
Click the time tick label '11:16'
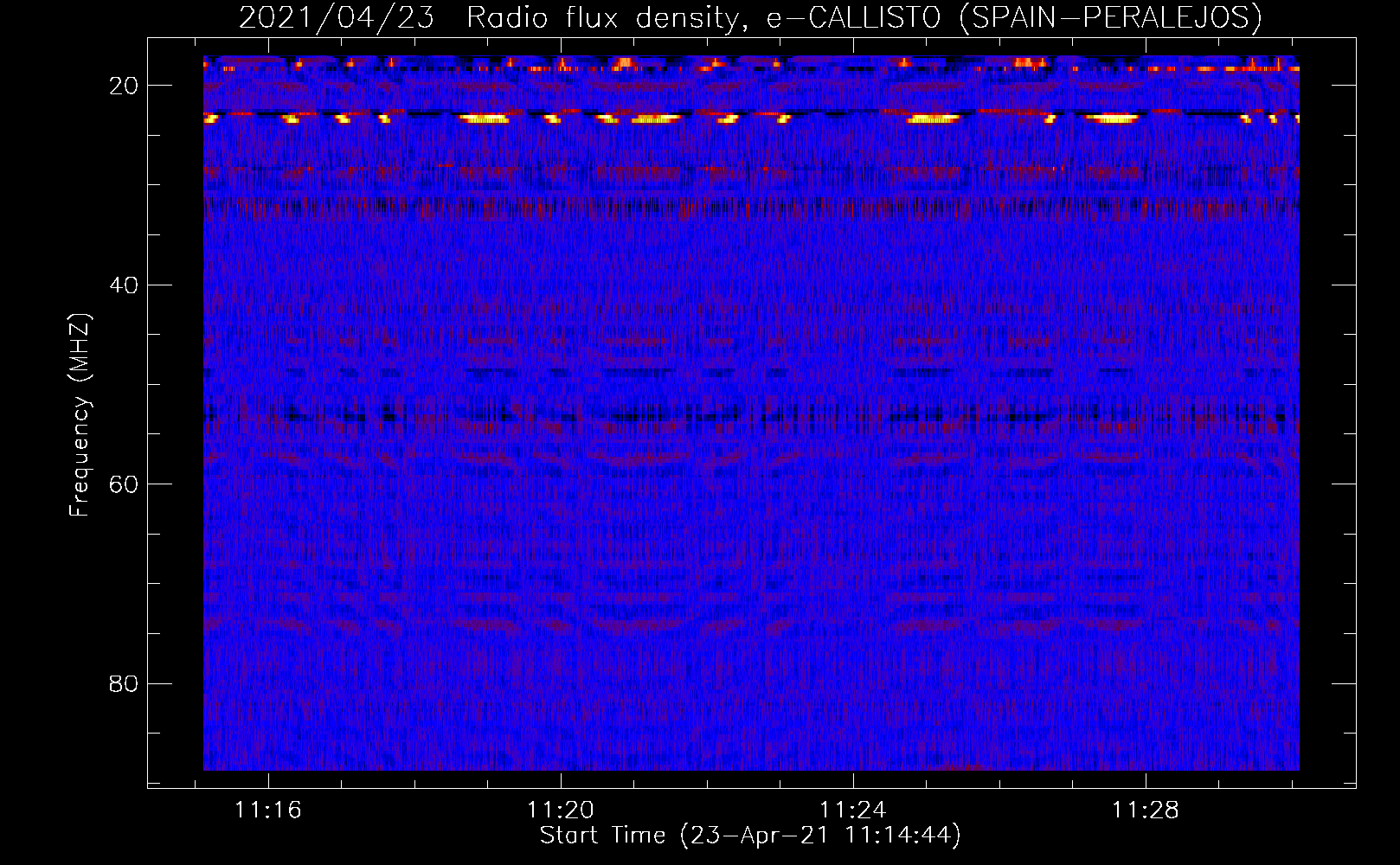coord(268,811)
